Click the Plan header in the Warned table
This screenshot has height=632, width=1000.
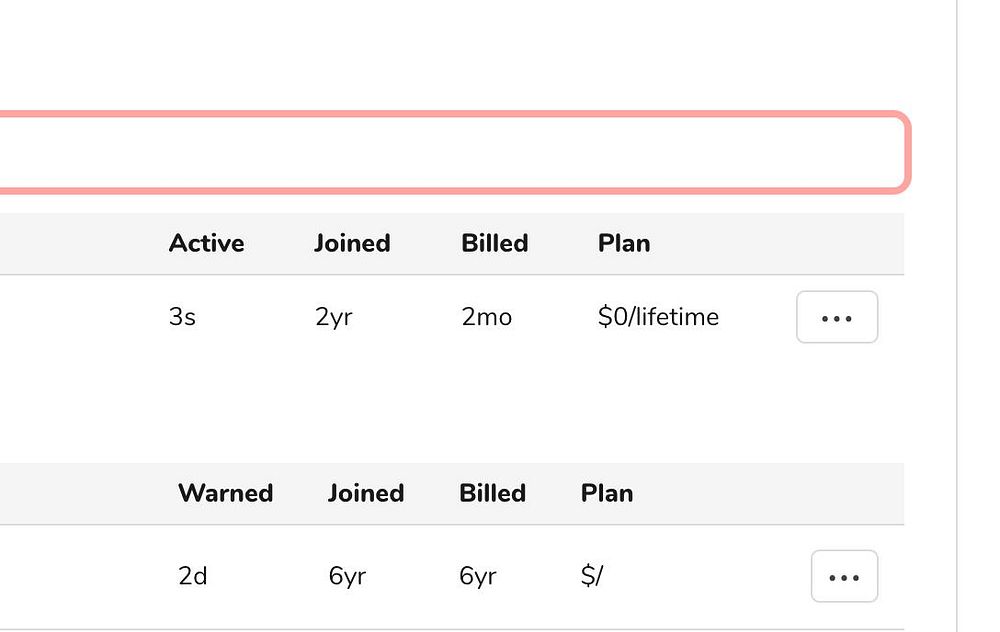pyautogui.click(x=607, y=493)
